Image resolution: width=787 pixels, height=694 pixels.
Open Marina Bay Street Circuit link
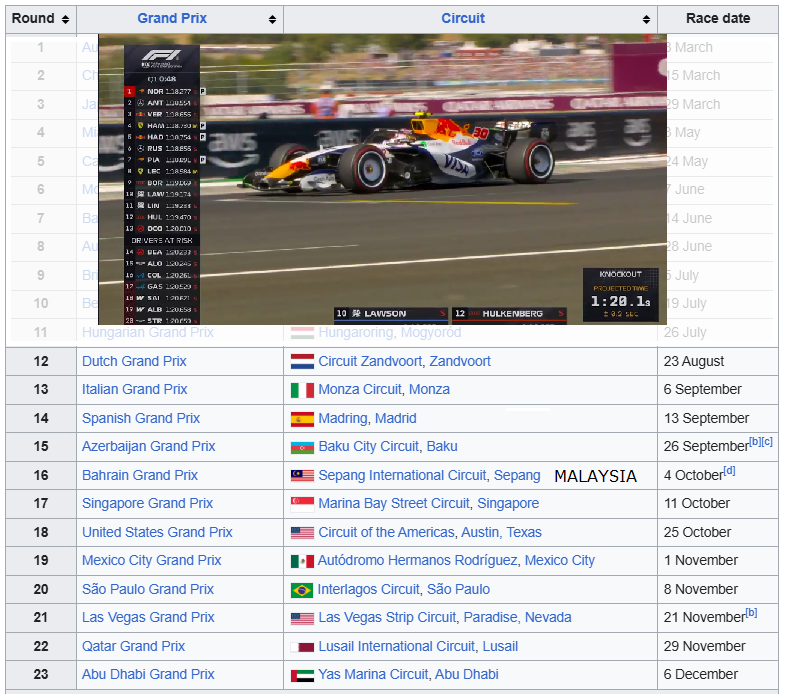394,503
